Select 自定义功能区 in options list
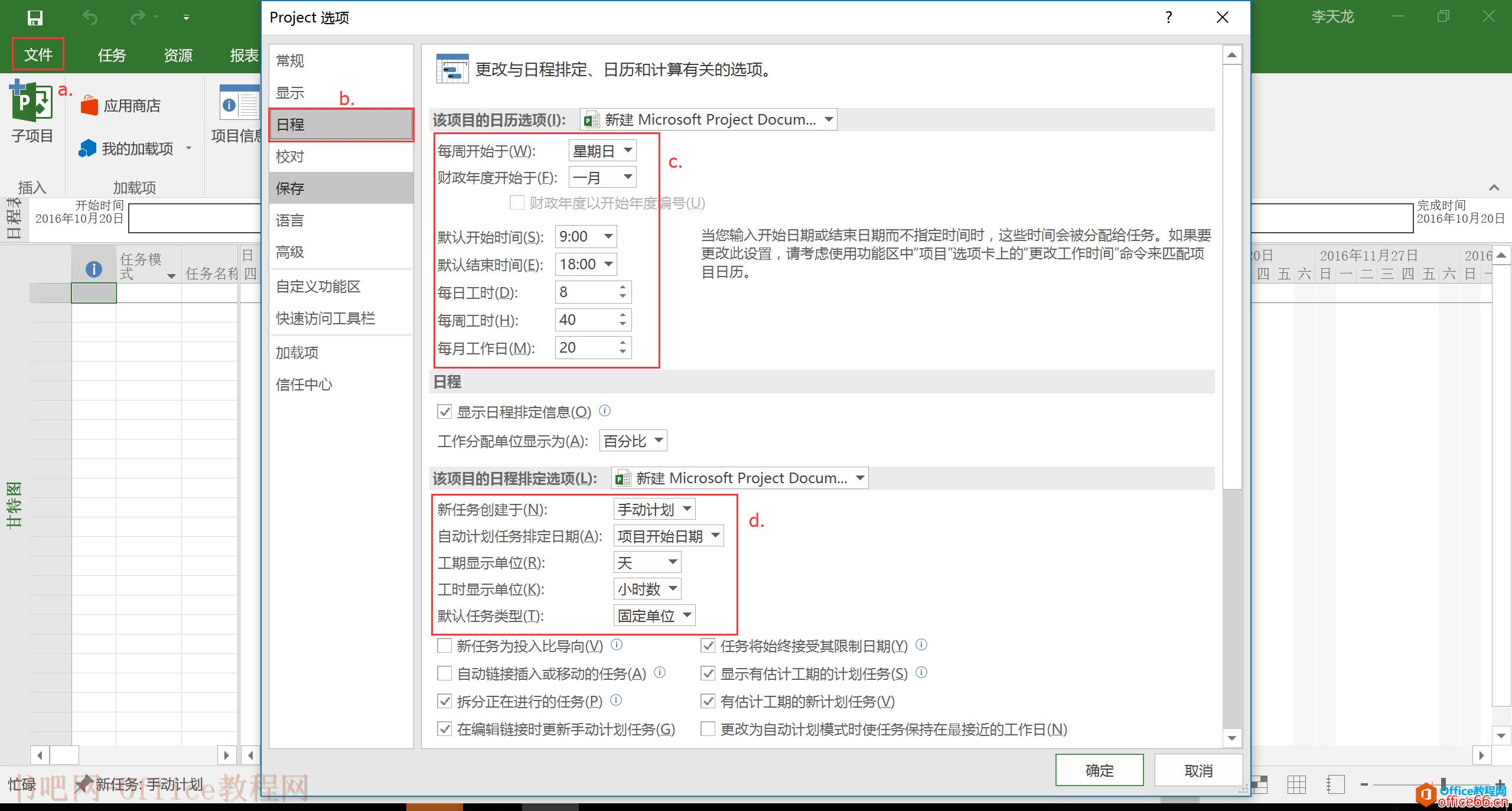This screenshot has height=811, width=1512. [341, 286]
